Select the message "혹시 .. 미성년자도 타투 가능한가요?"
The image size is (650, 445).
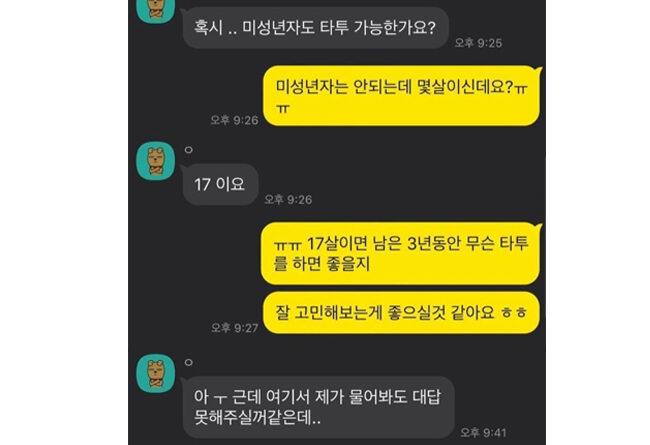tap(315, 28)
